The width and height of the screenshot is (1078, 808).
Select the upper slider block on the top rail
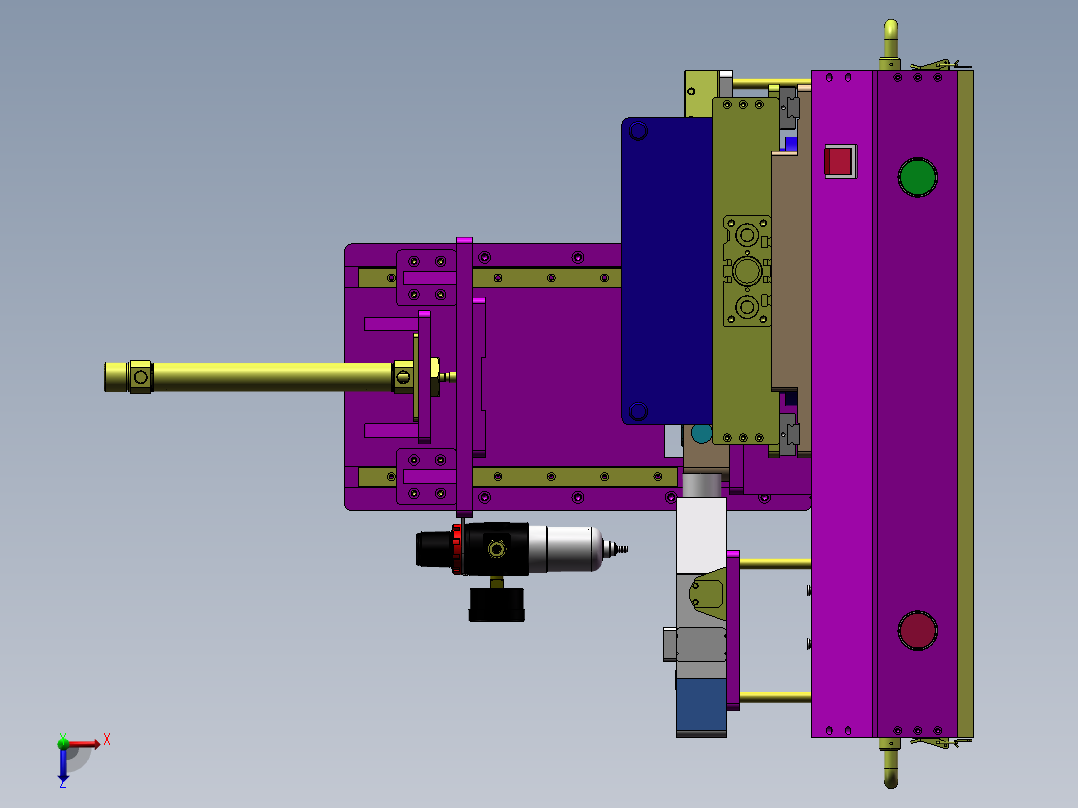point(426,278)
